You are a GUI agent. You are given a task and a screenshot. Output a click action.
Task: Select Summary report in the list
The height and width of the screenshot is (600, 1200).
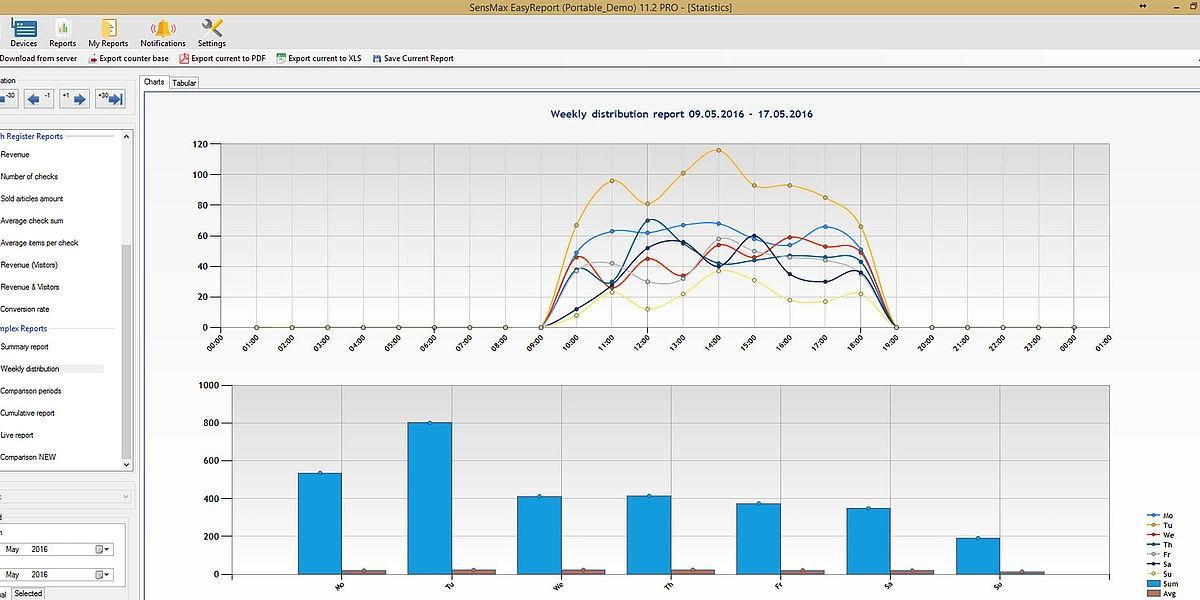click(x=25, y=347)
